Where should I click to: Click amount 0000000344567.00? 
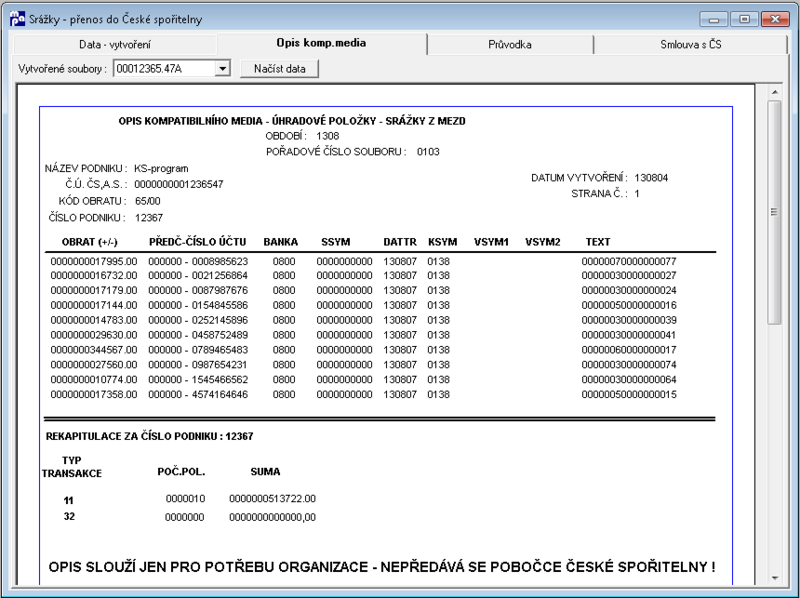(94, 350)
